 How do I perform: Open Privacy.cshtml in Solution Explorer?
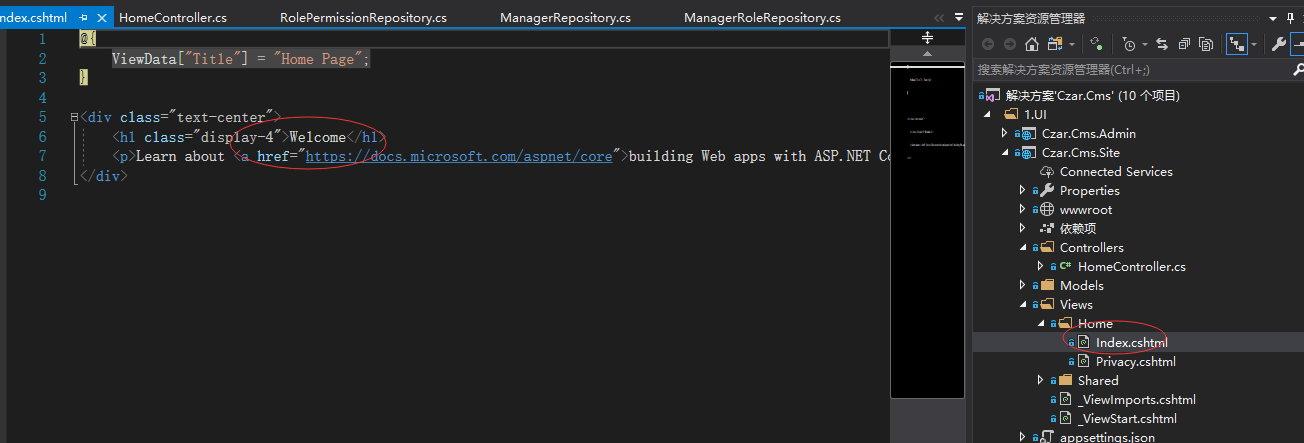[1135, 362]
